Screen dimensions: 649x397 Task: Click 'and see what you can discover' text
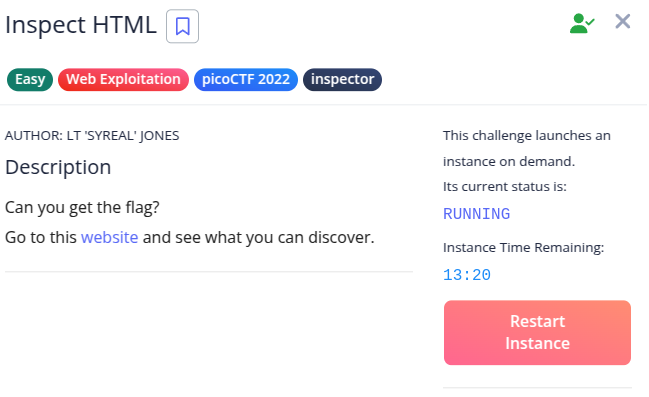click(258, 238)
